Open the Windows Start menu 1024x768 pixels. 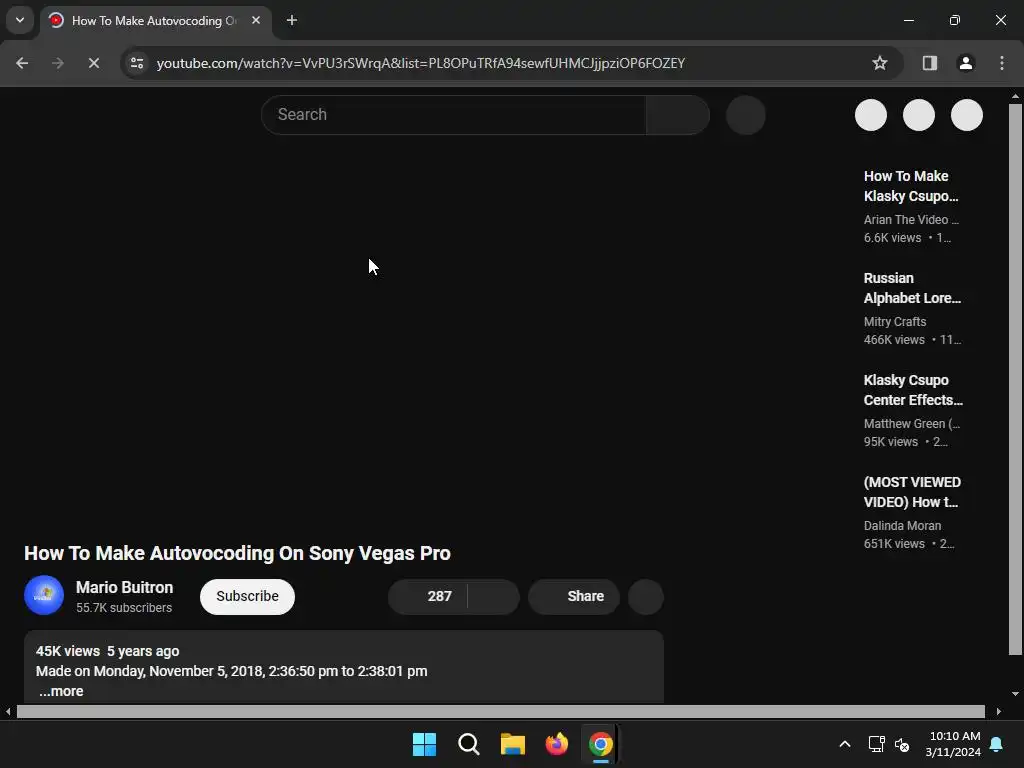coord(424,744)
